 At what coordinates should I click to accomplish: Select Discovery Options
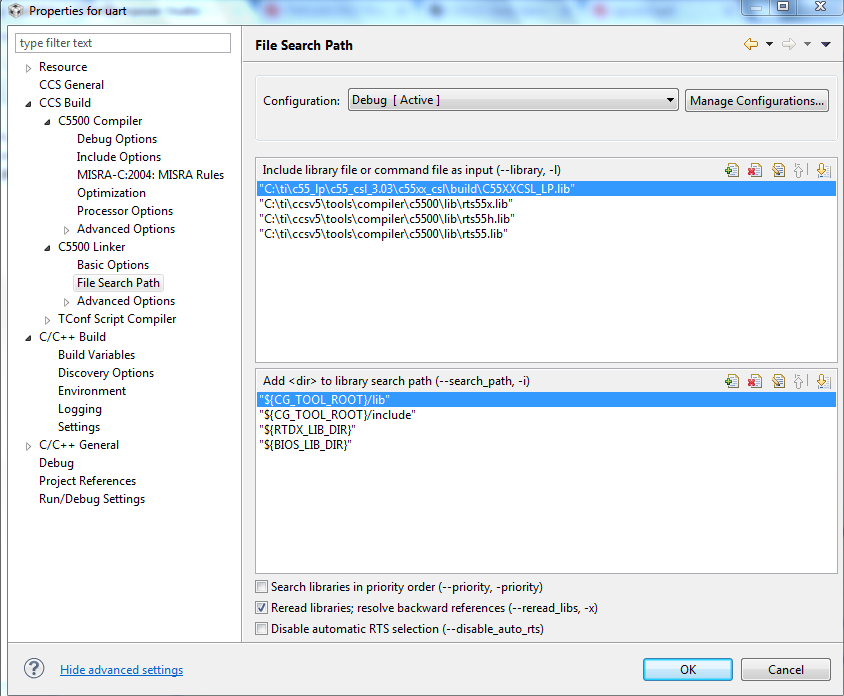point(106,372)
